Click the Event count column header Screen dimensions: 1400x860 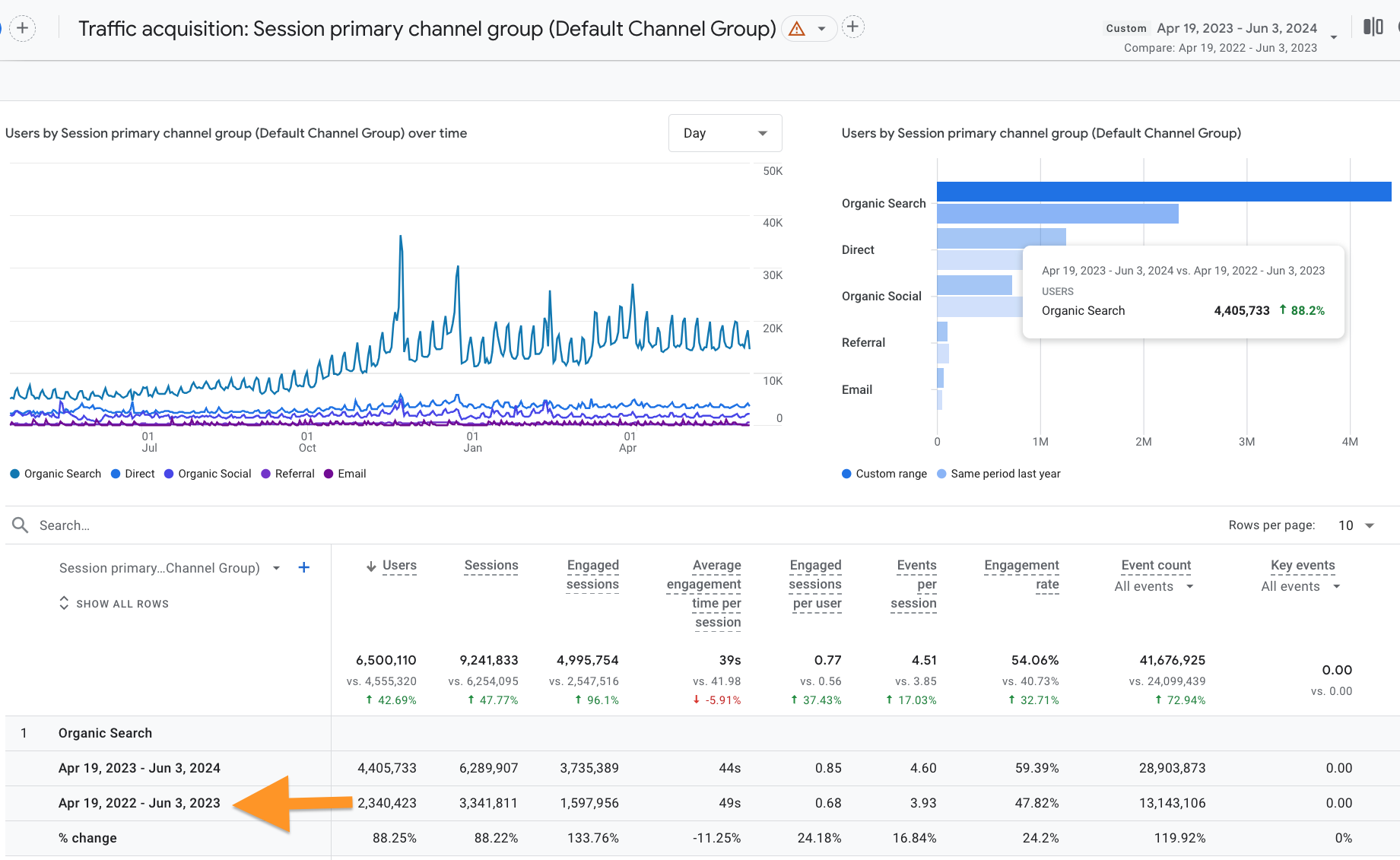tap(1156, 566)
